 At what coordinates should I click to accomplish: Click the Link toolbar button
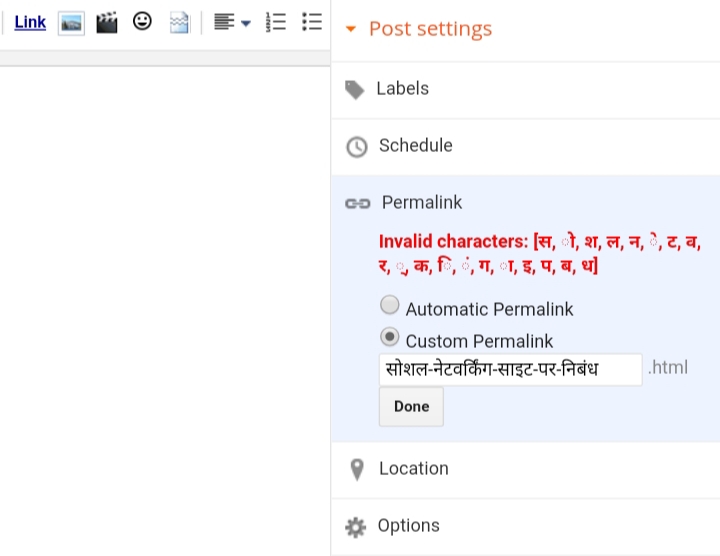click(x=30, y=22)
